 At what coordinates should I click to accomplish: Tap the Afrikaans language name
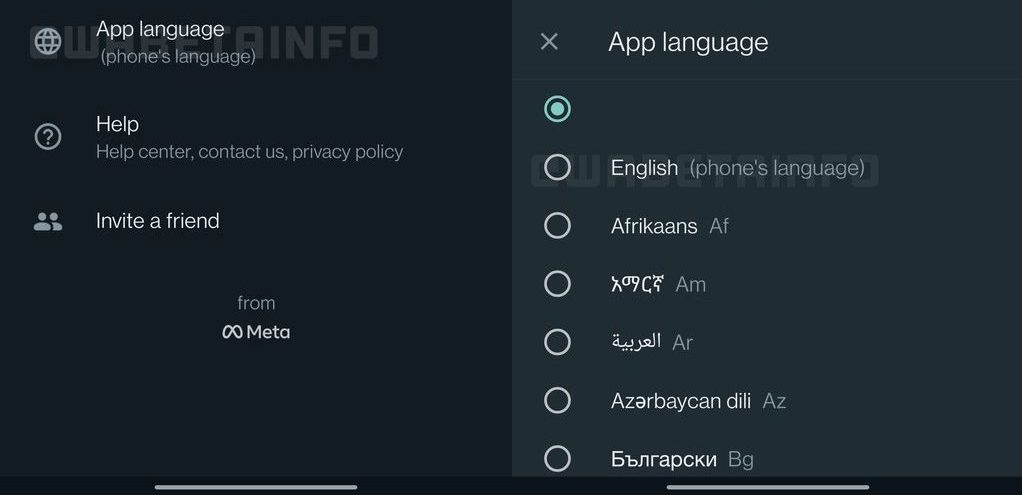(x=654, y=227)
